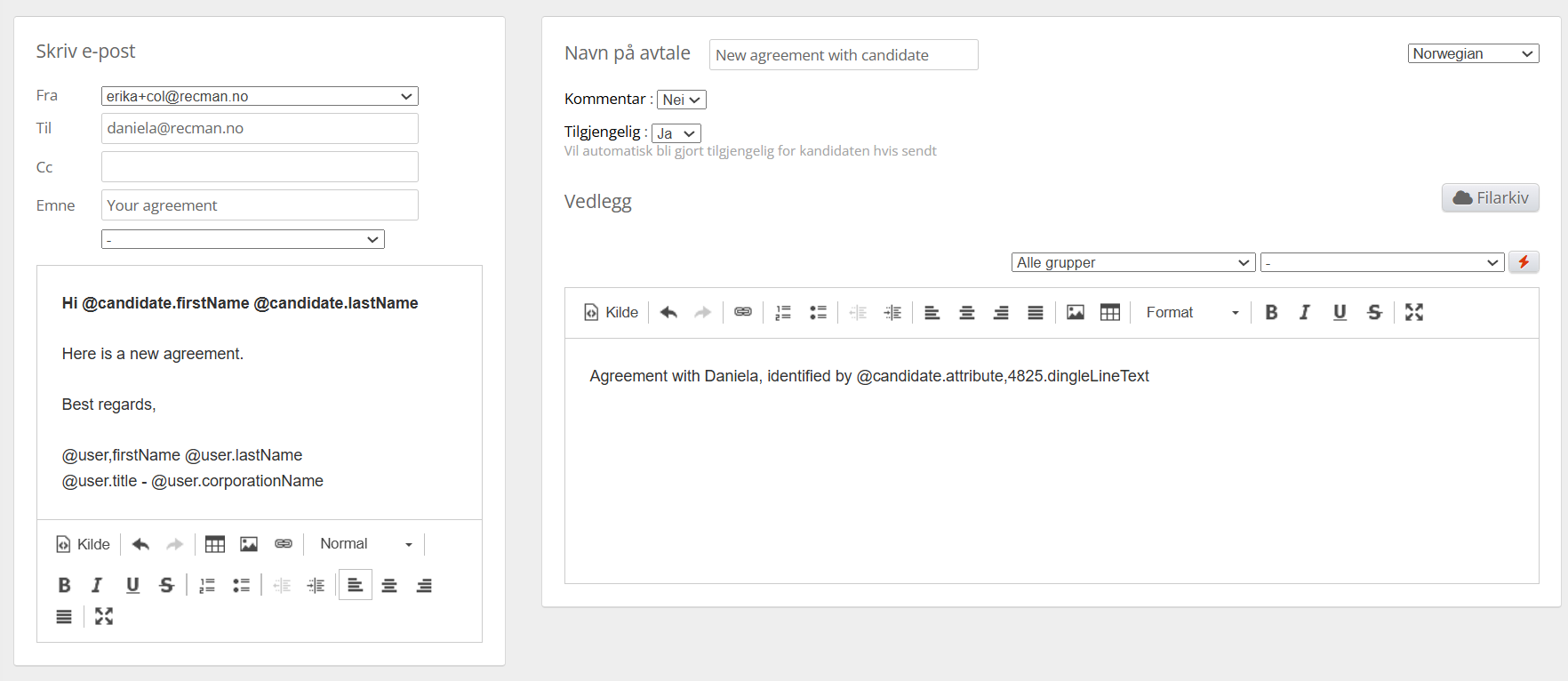
Task: Apply strikethrough in the email editor
Action: point(166,585)
